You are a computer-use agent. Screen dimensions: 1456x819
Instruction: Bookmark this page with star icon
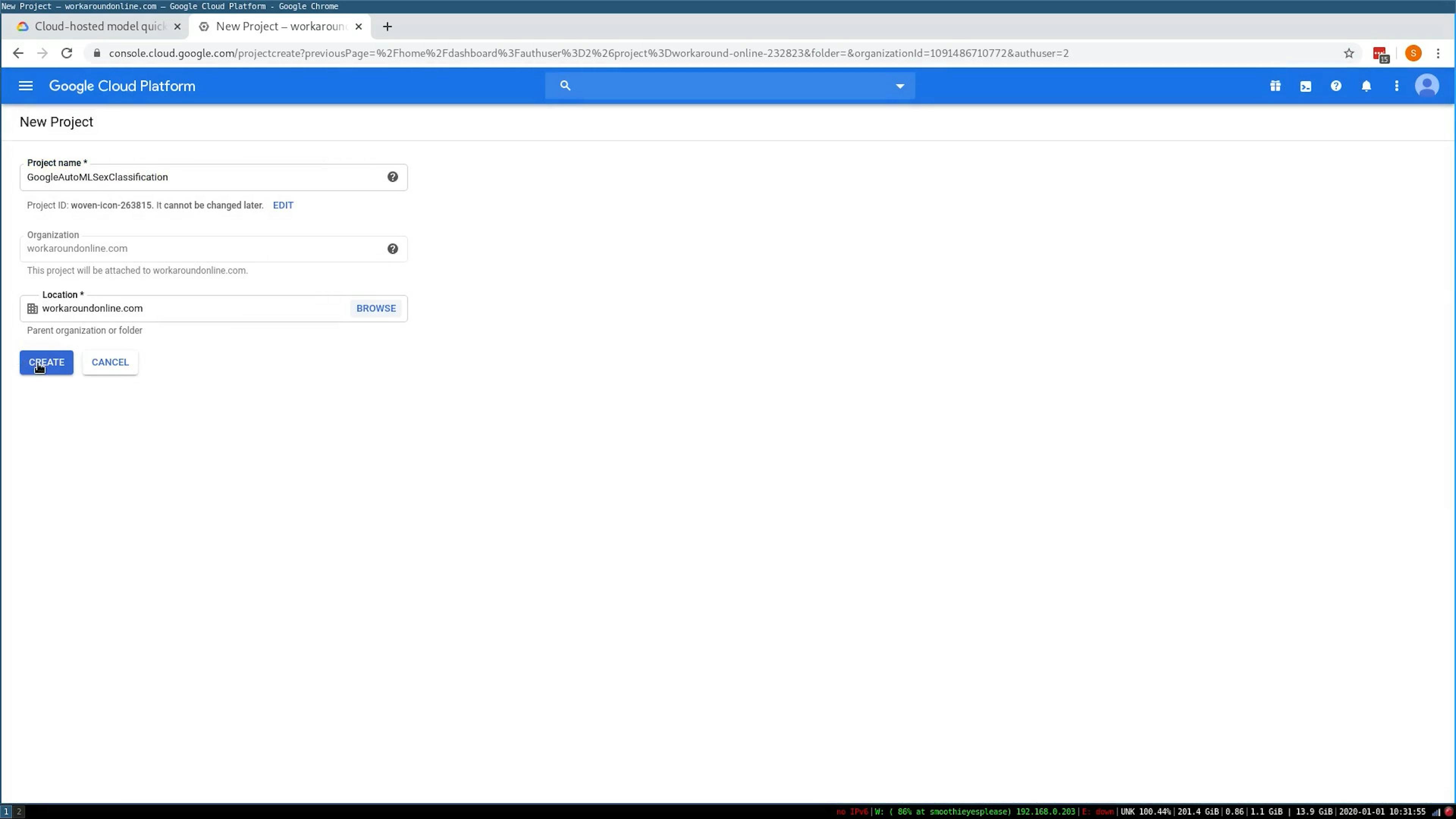click(x=1349, y=53)
